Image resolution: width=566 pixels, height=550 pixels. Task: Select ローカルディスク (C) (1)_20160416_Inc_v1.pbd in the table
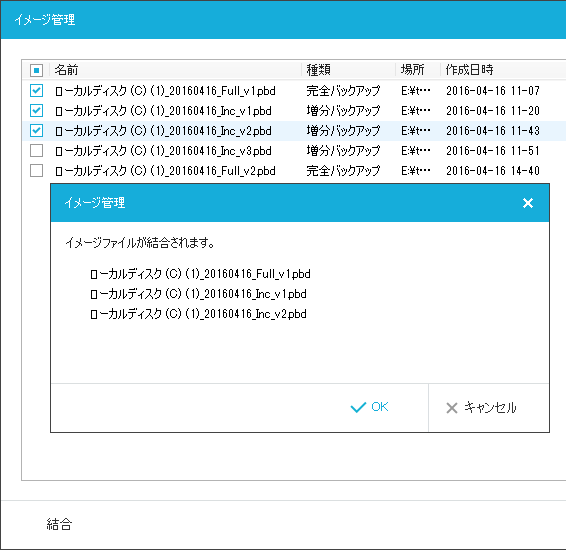(163, 110)
